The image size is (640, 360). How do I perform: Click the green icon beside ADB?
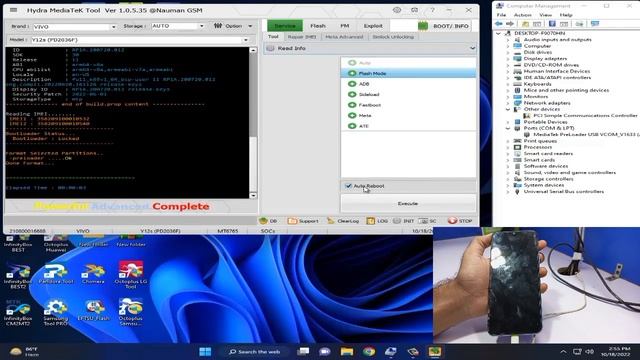pyautogui.click(x=352, y=84)
